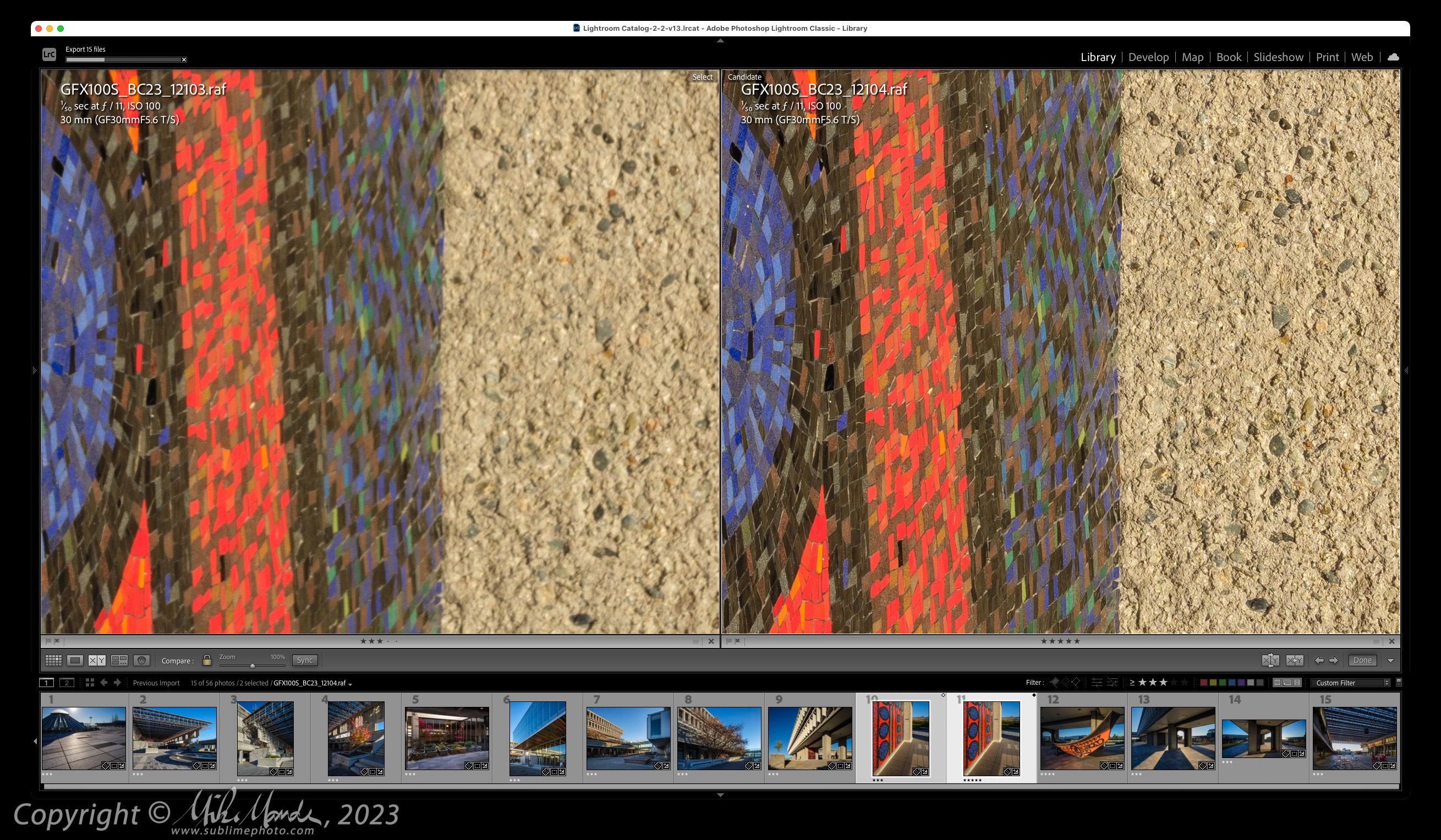Switch to Loupe view in toolbar

tap(75, 661)
